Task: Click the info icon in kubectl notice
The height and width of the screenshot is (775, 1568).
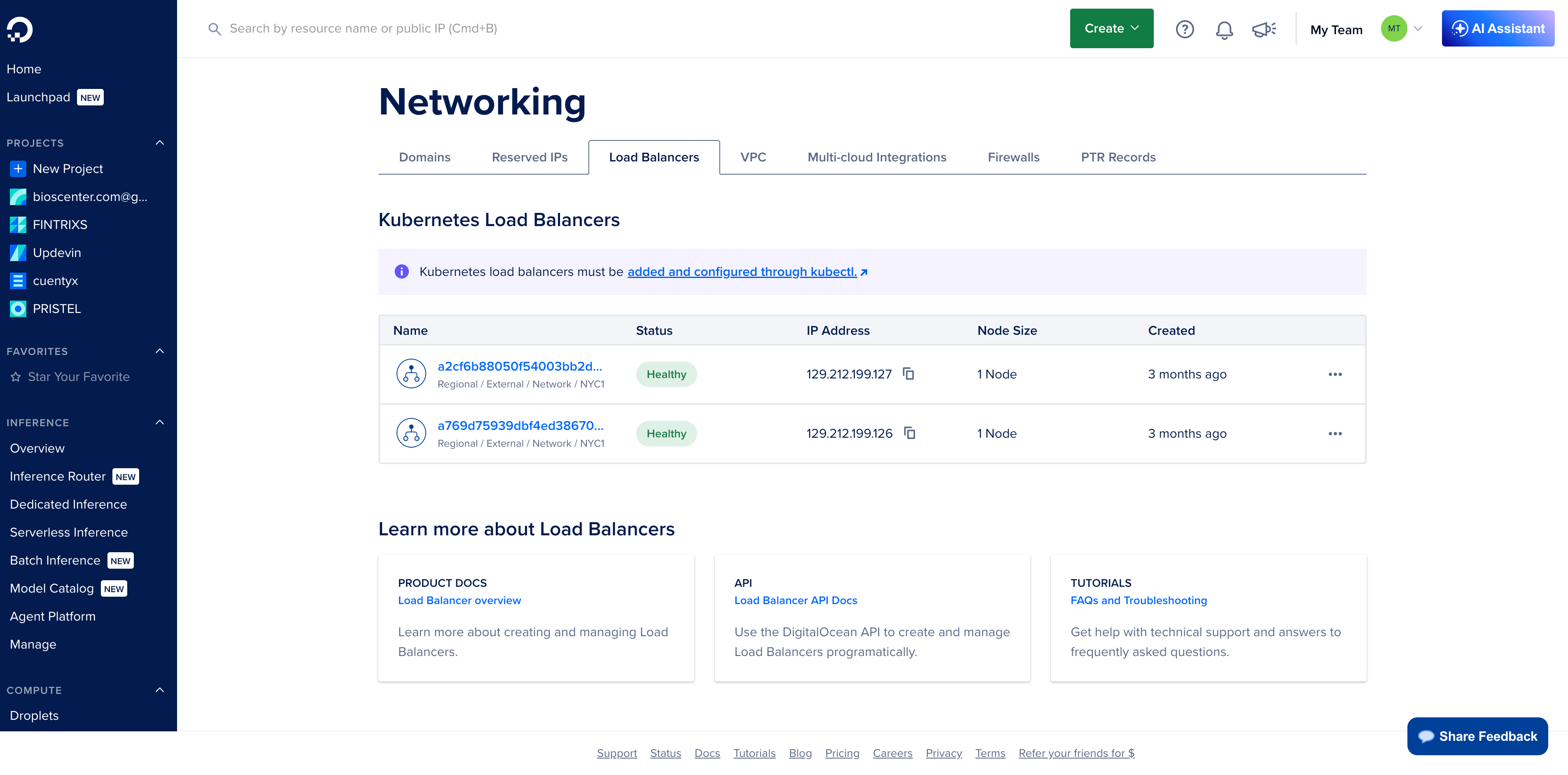Action: [402, 271]
